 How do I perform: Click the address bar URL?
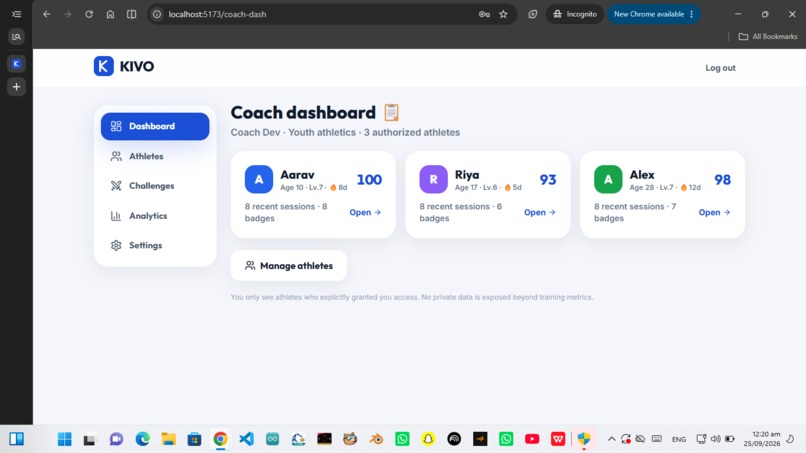point(217,14)
